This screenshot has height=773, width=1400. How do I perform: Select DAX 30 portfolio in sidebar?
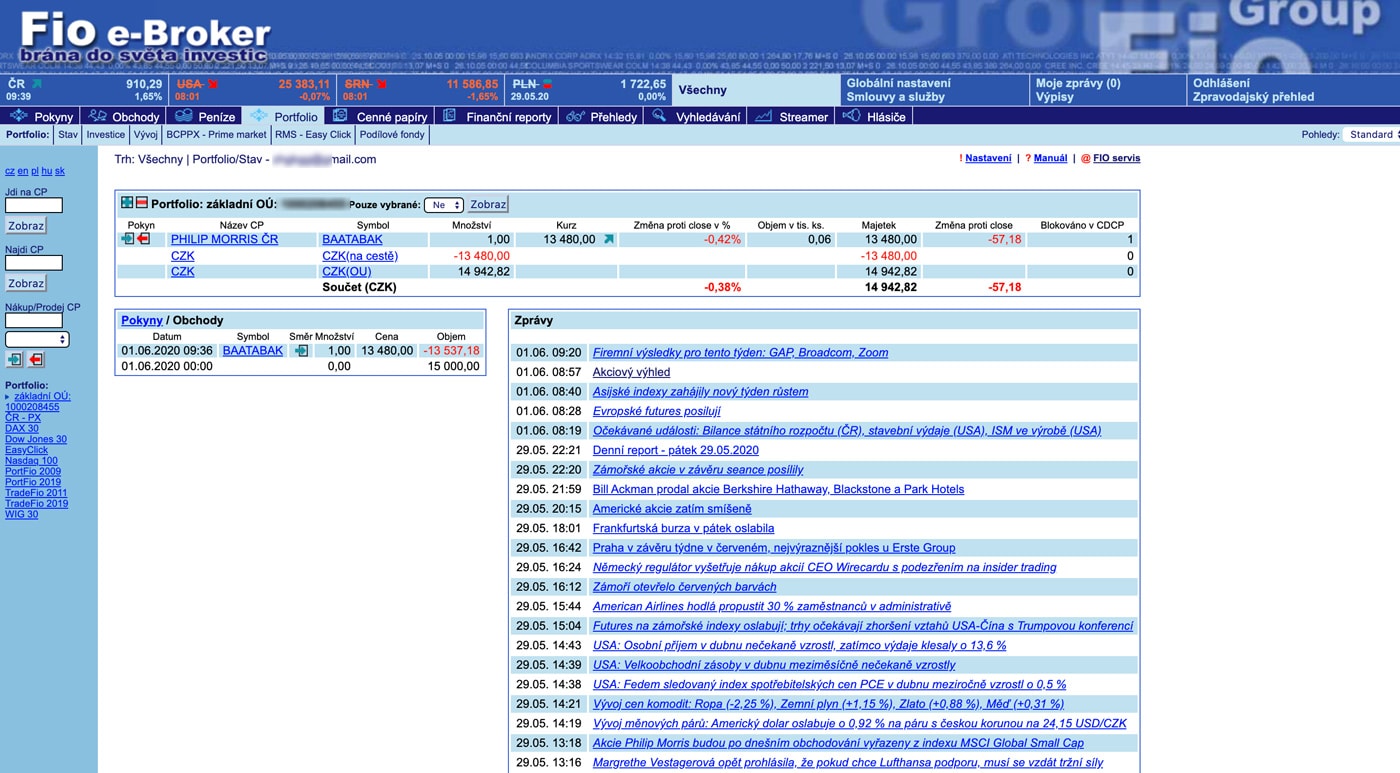[x=22, y=428]
